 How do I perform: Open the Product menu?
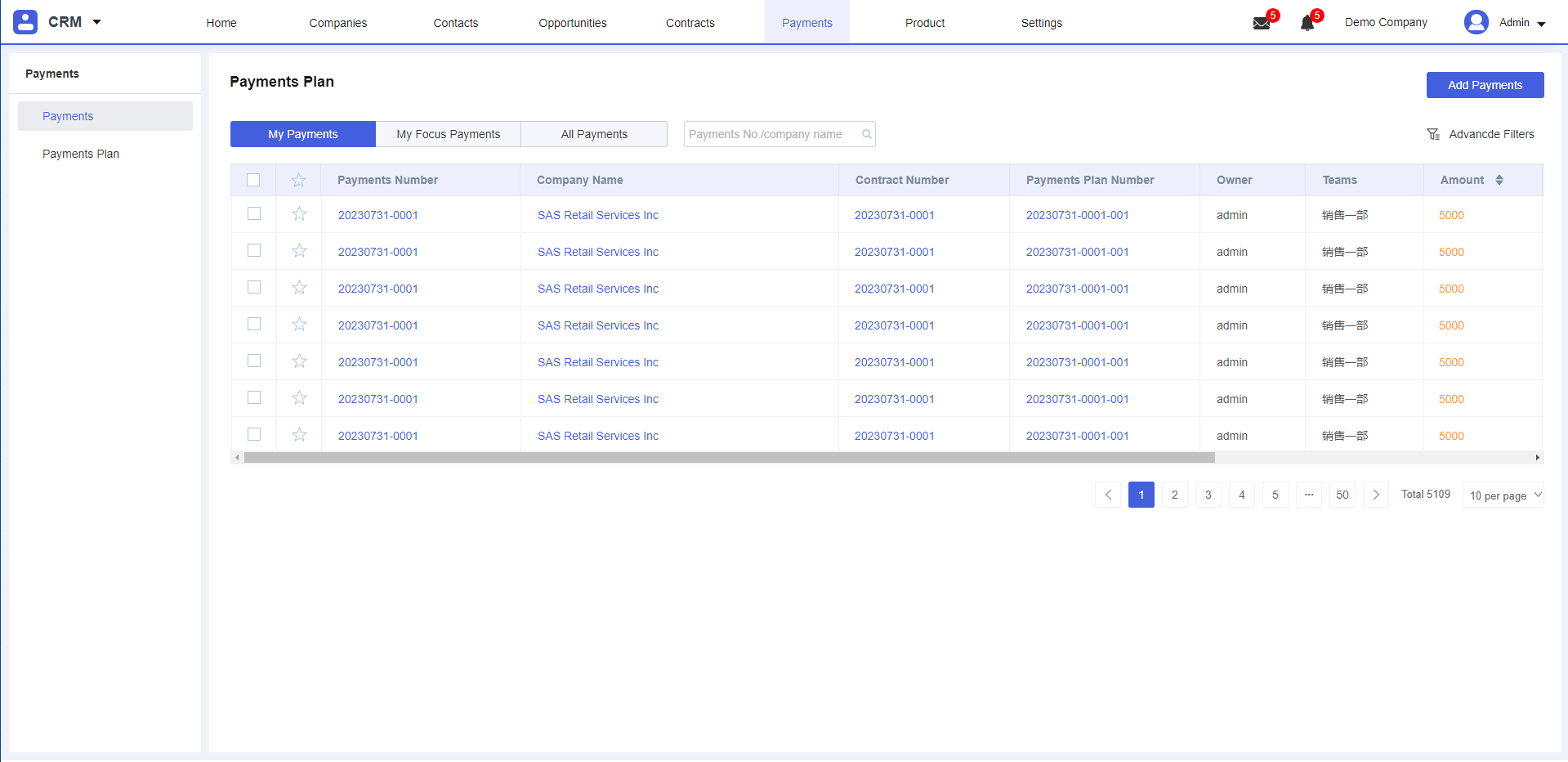point(925,23)
